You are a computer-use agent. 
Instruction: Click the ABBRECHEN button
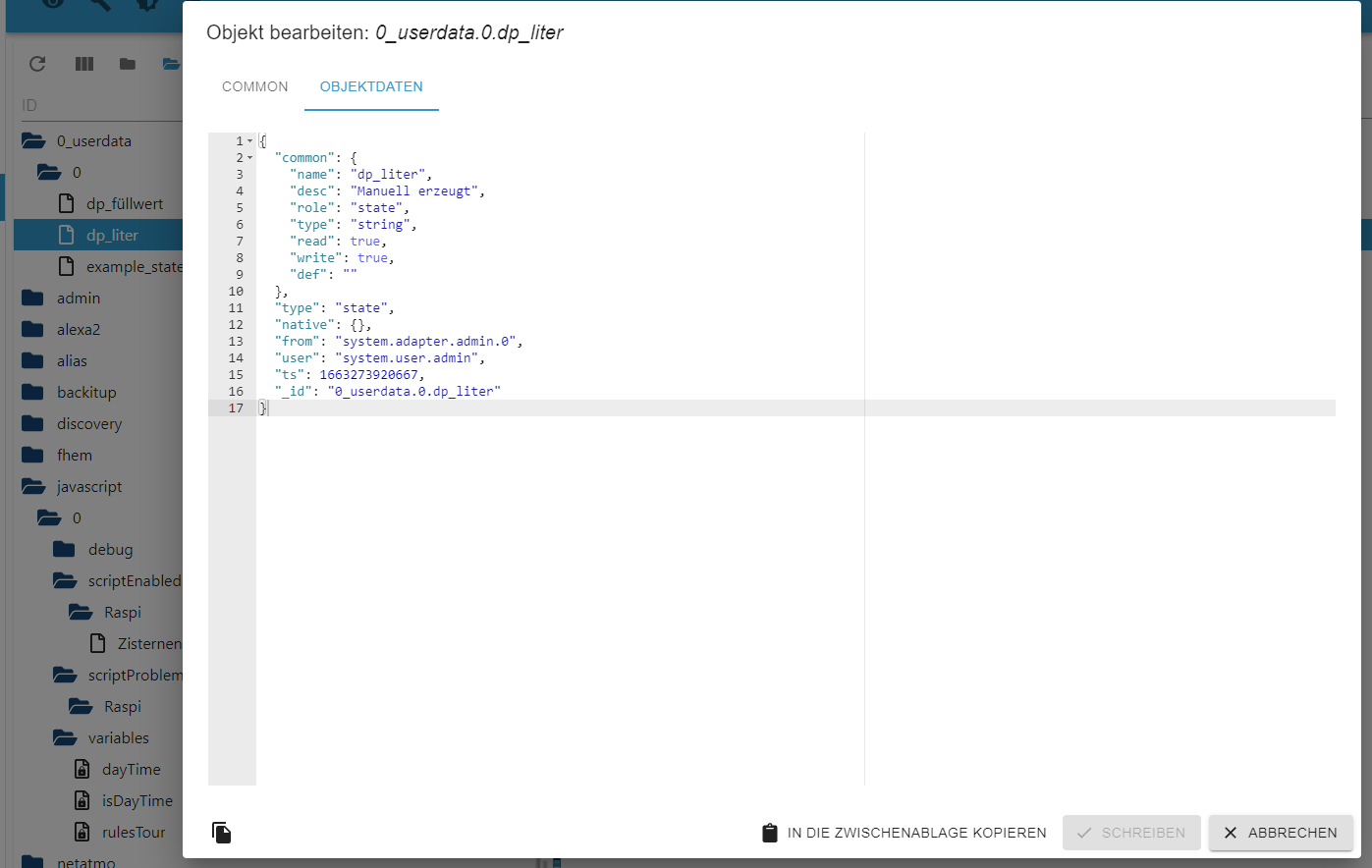[1281, 833]
